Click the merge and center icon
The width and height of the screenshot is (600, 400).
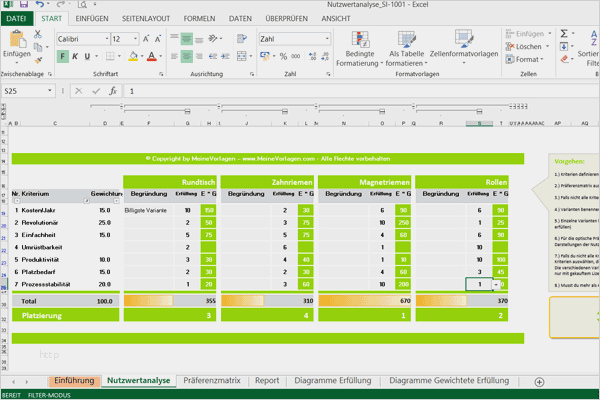[242, 56]
